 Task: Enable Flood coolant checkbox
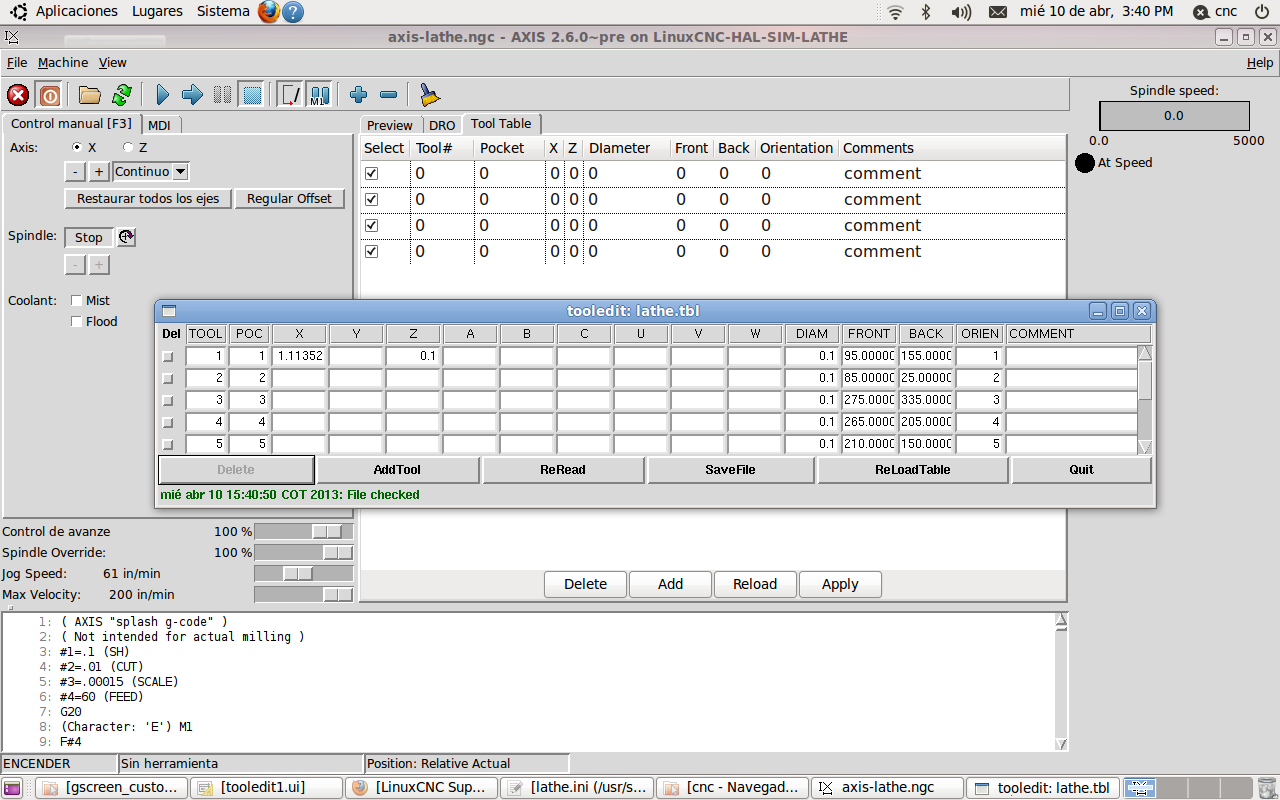[x=76, y=321]
